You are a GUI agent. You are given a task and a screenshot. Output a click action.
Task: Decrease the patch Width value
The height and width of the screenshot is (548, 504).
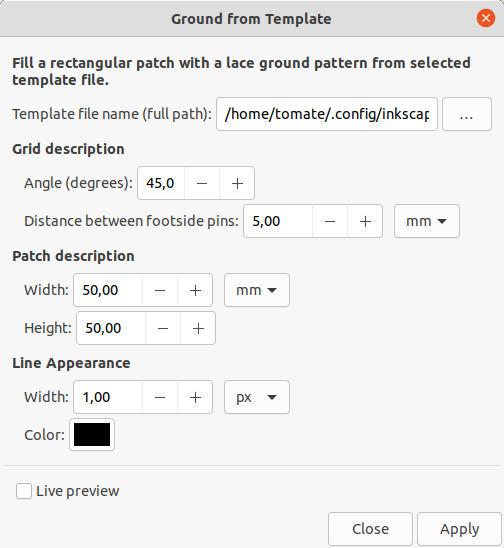[x=160, y=290]
